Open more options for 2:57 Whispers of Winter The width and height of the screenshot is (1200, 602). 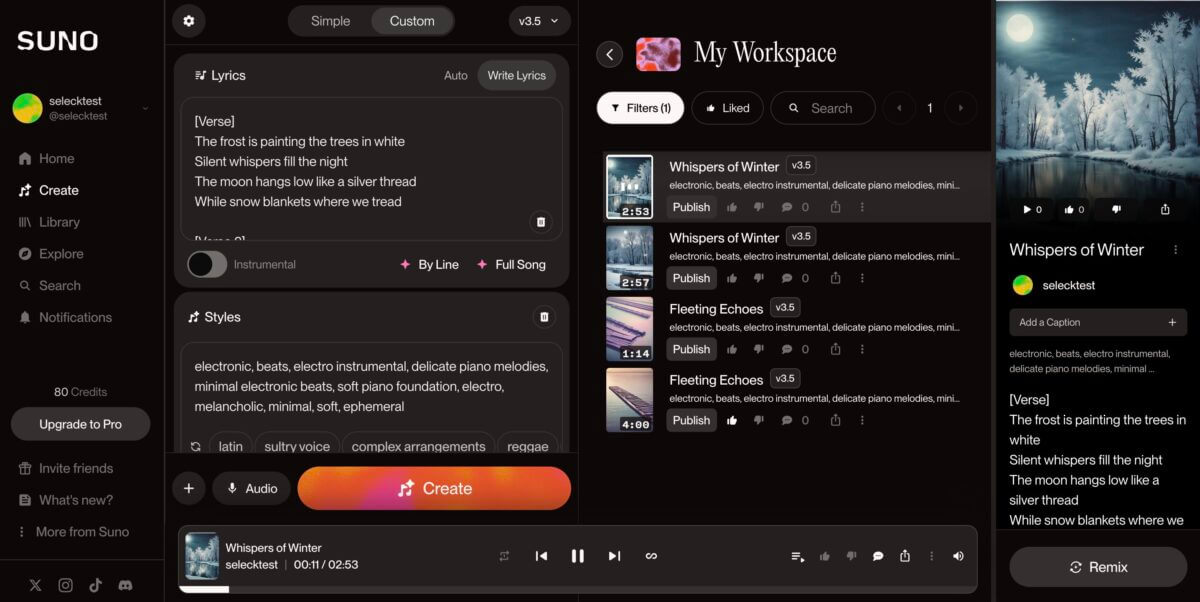(x=862, y=278)
